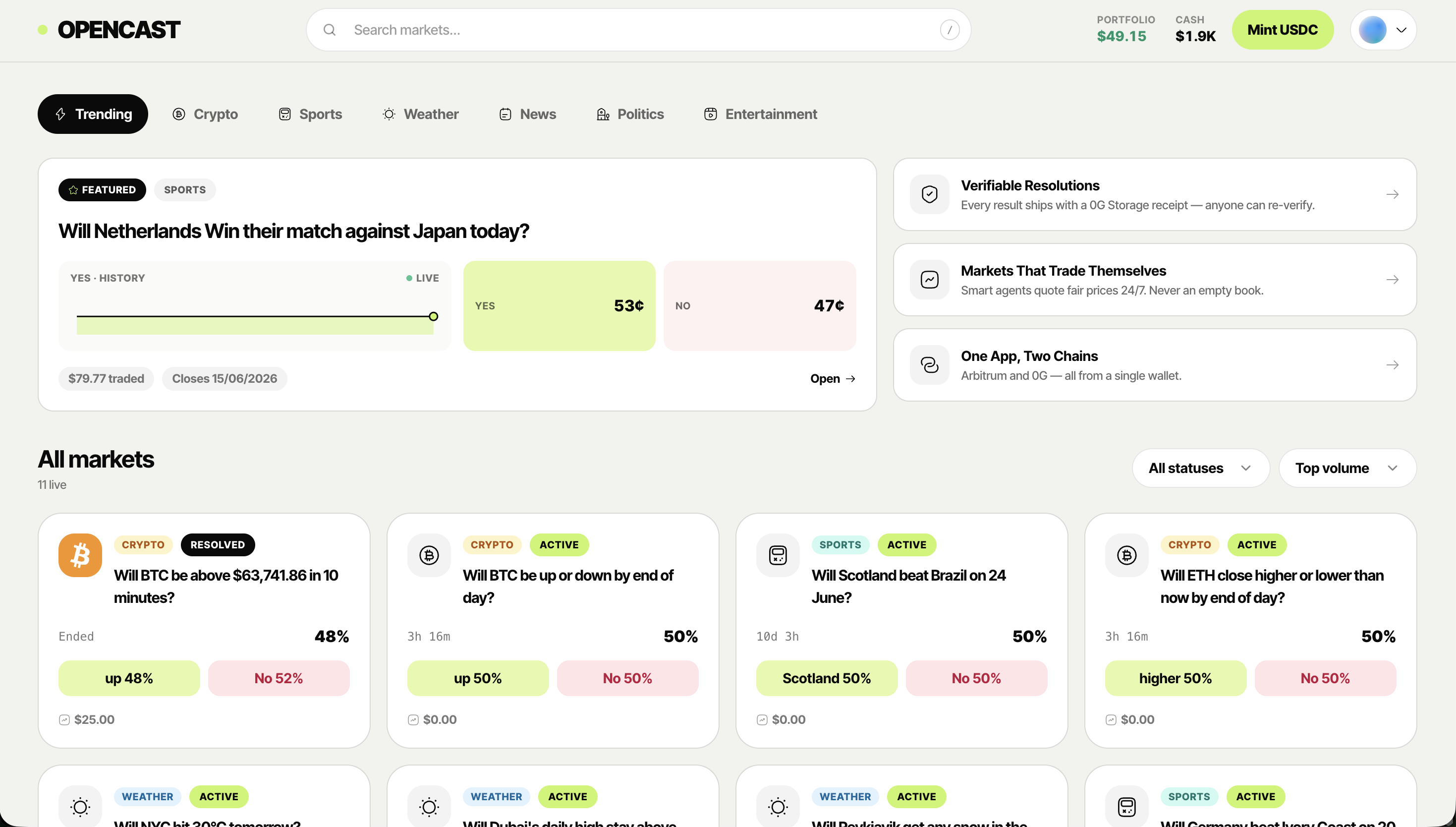Open featured Netherlands vs Japan market title
The width and height of the screenshot is (1456, 827).
293,231
